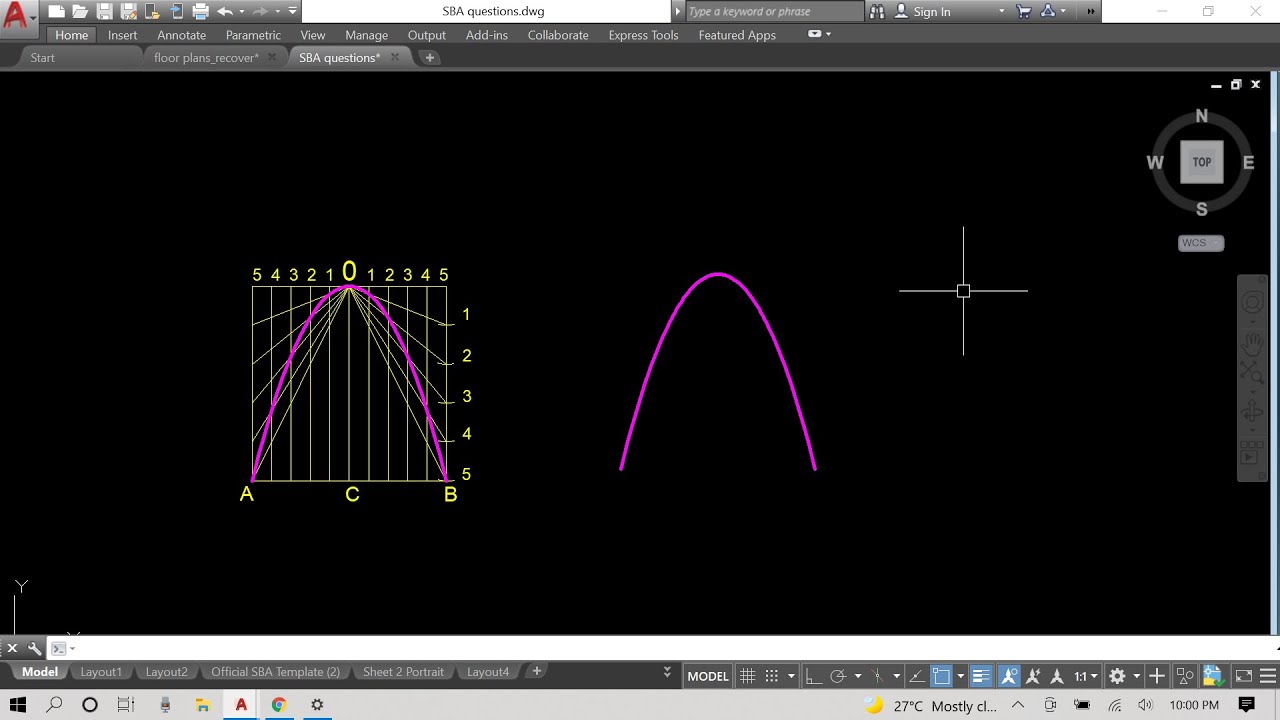Undo the last action

[225, 12]
